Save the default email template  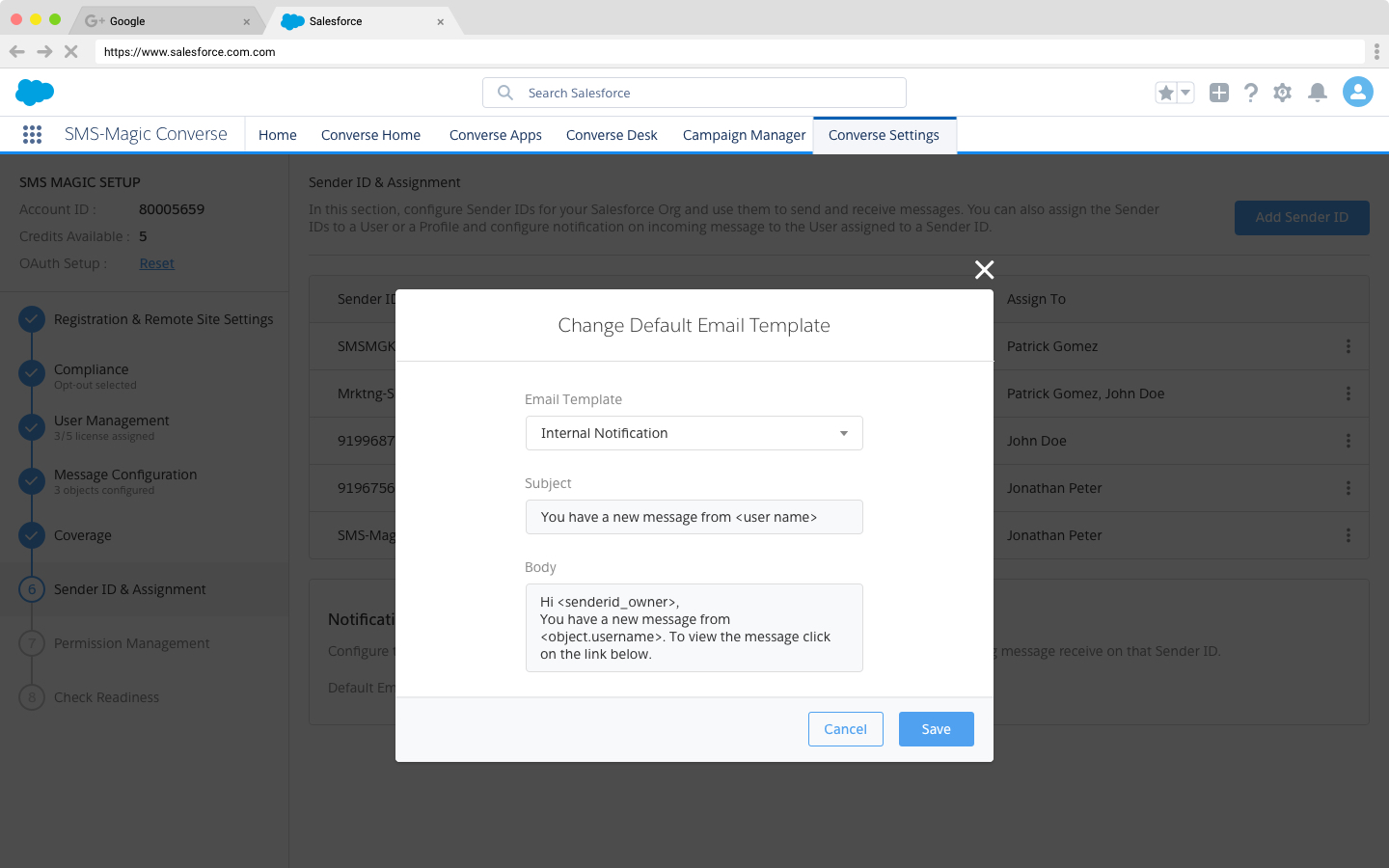click(936, 729)
